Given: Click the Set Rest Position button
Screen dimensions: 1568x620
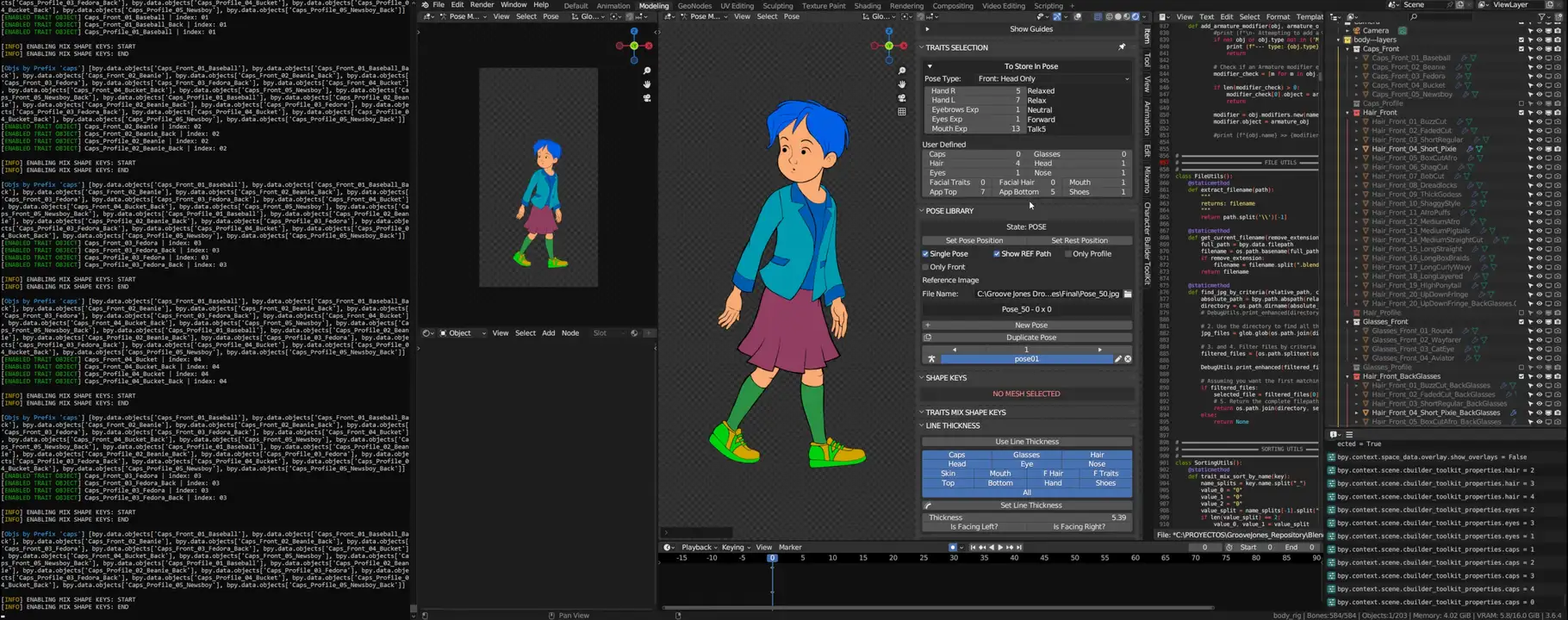Looking at the screenshot, I should 1080,240.
